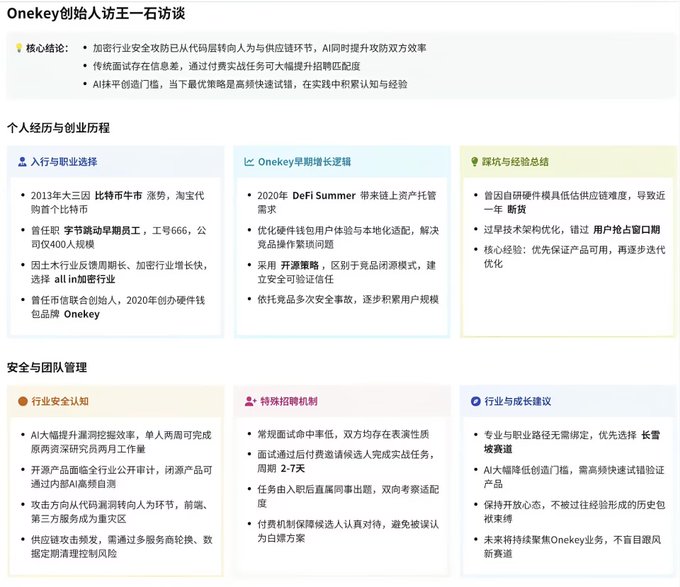Click the bullet starting 传统面试存在信息差

[x=226, y=66]
